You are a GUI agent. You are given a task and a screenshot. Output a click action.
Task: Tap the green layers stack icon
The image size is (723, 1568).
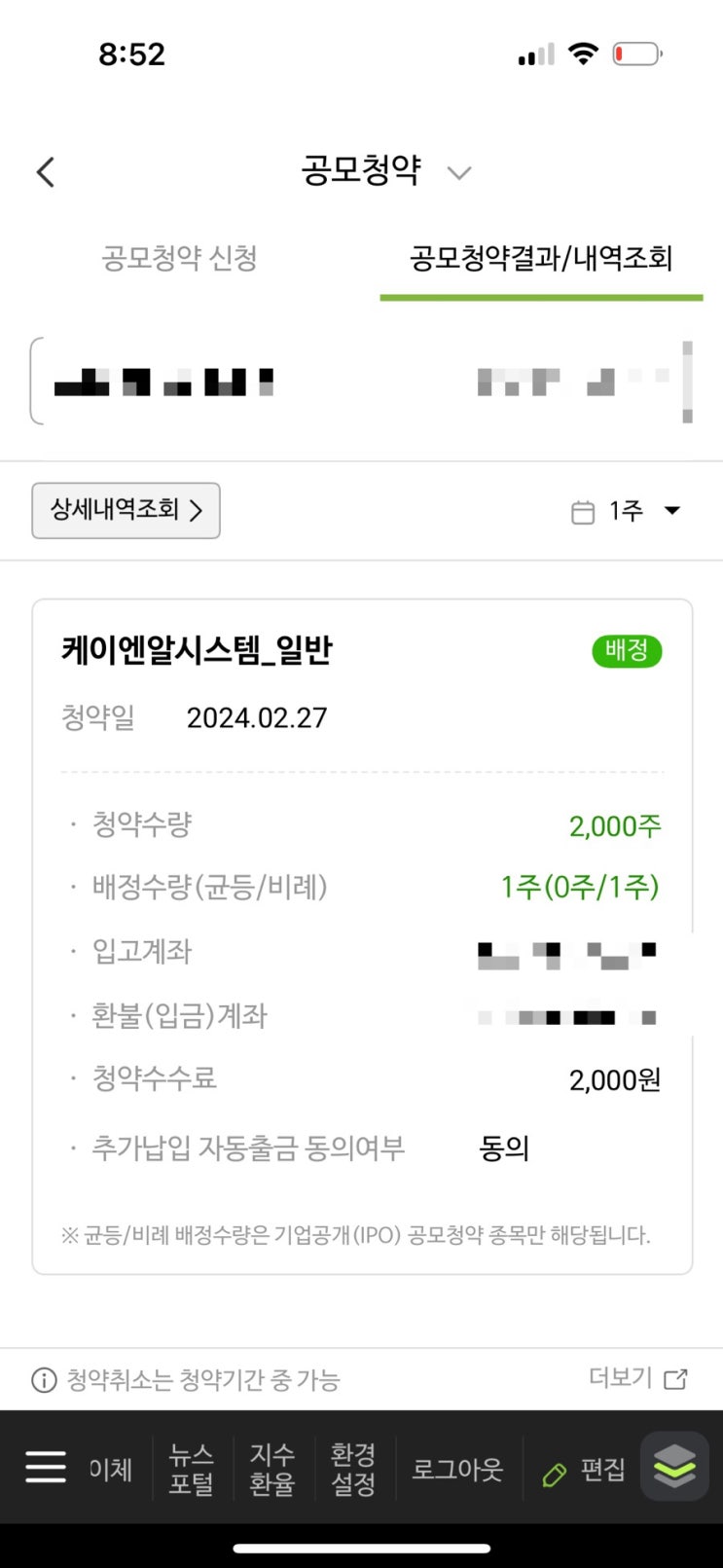[674, 1466]
